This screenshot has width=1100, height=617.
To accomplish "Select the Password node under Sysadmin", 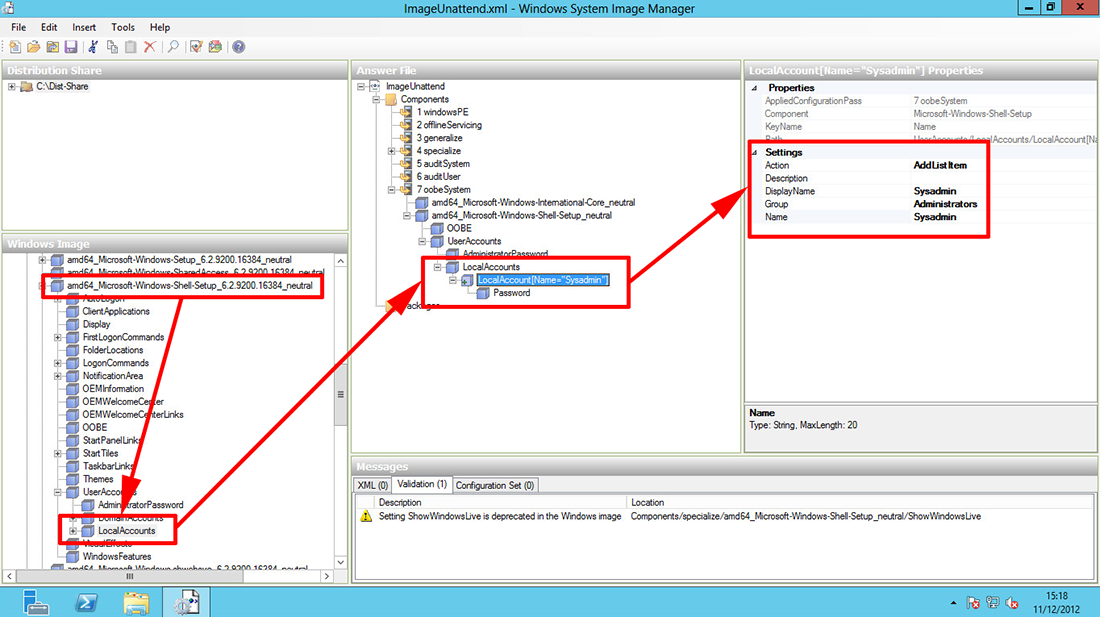I will pyautogui.click(x=511, y=293).
